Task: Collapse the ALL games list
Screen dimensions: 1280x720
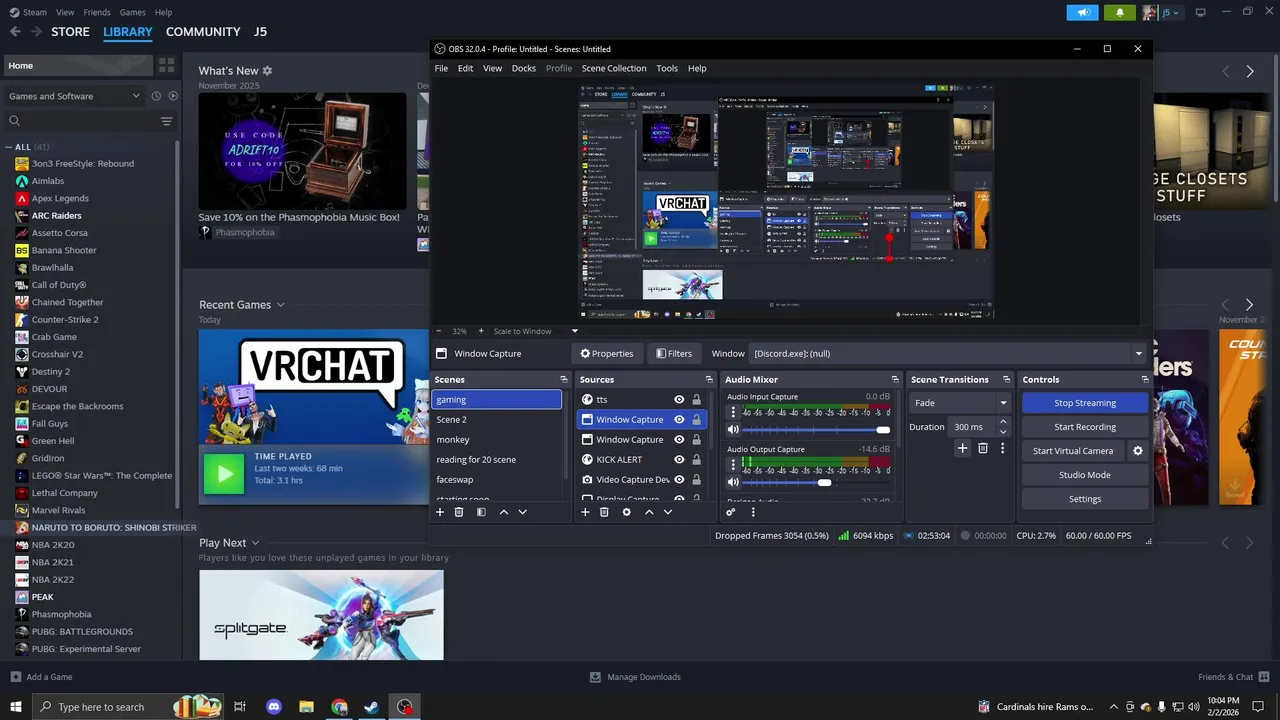Action: (9, 147)
